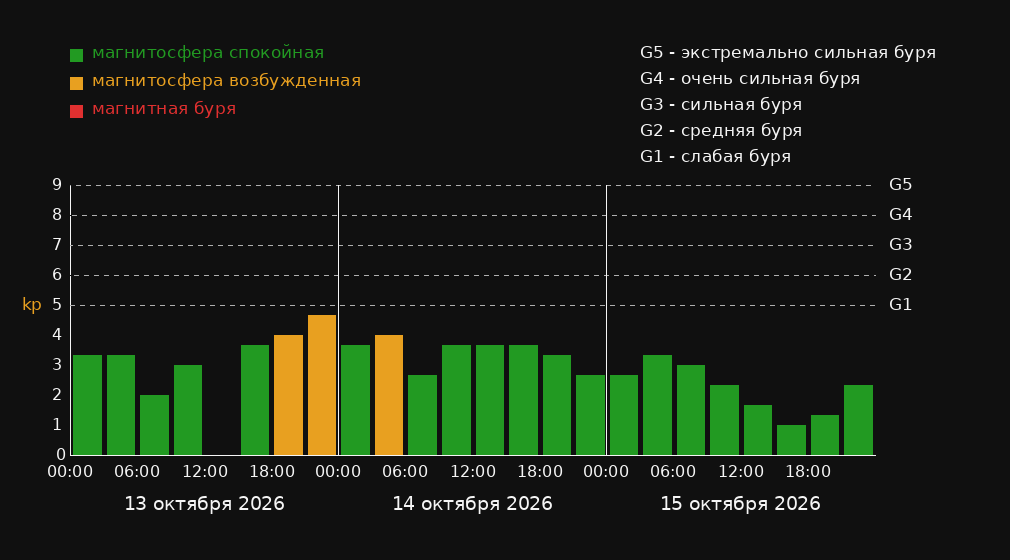1010x560 pixels.
Task: Click the green calm magnetosphere legend swatch
Action: (x=77, y=55)
